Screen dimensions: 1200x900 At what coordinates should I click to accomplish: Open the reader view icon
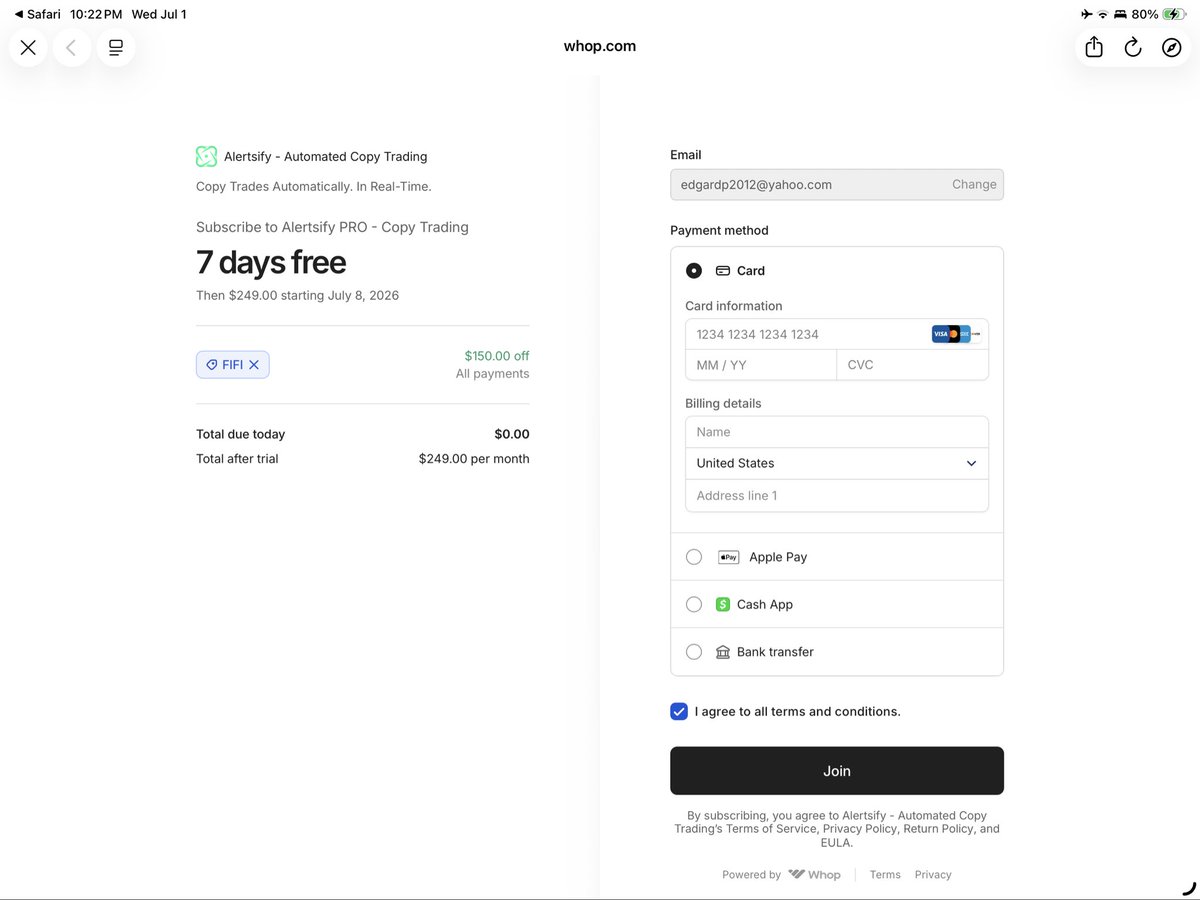tap(116, 47)
